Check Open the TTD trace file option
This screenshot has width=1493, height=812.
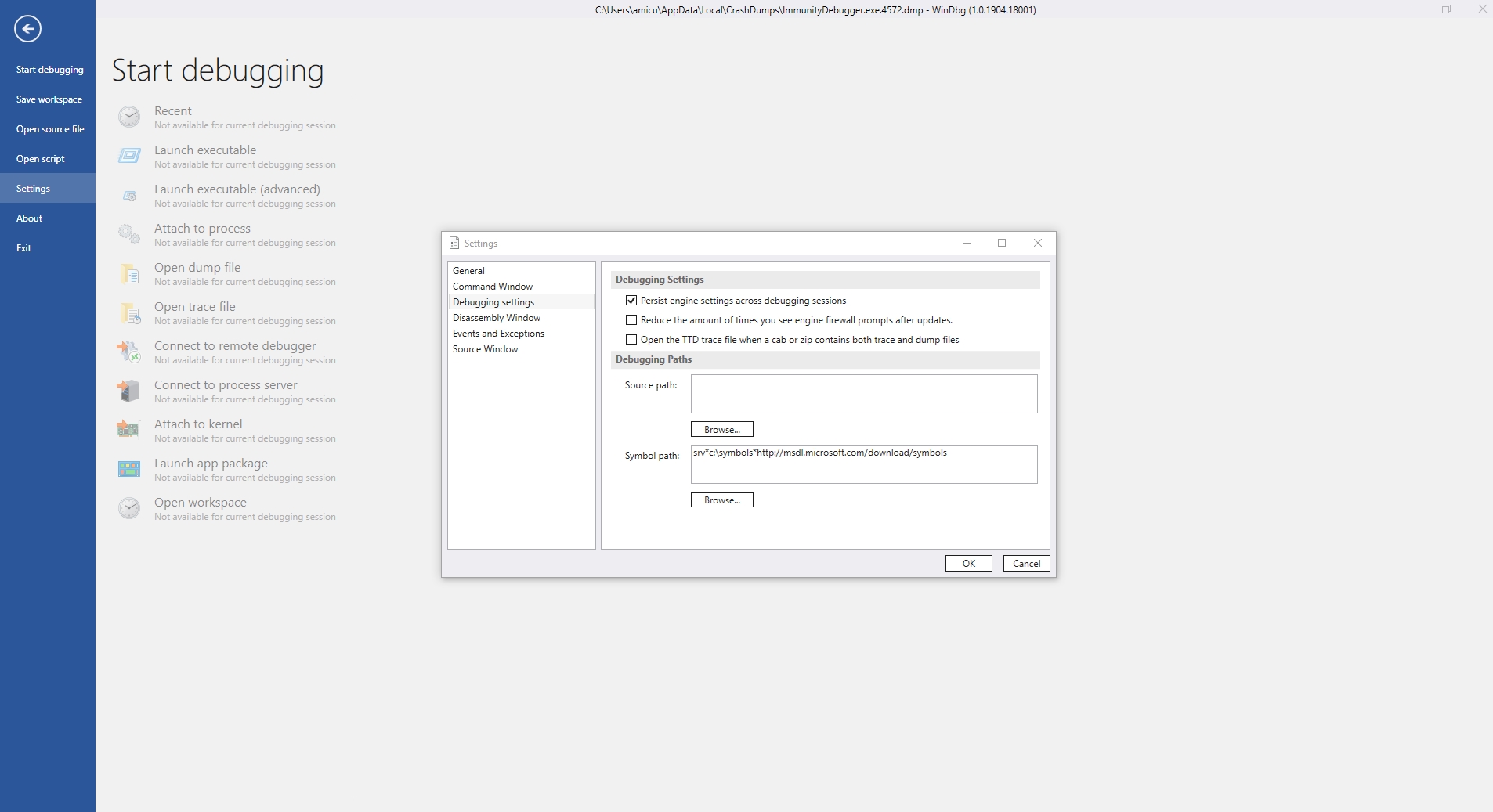coord(631,339)
